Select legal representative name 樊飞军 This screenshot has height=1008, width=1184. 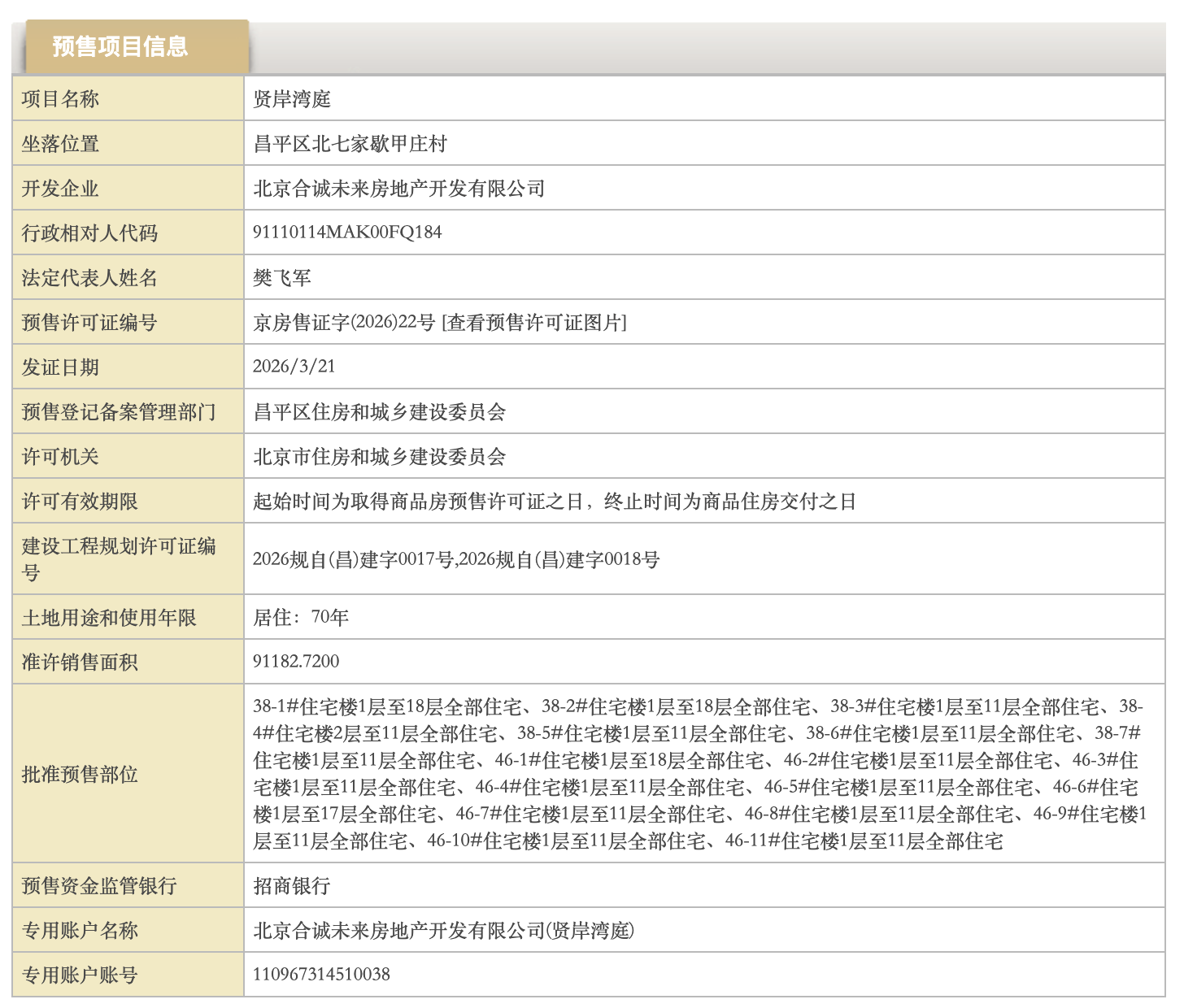(282, 278)
